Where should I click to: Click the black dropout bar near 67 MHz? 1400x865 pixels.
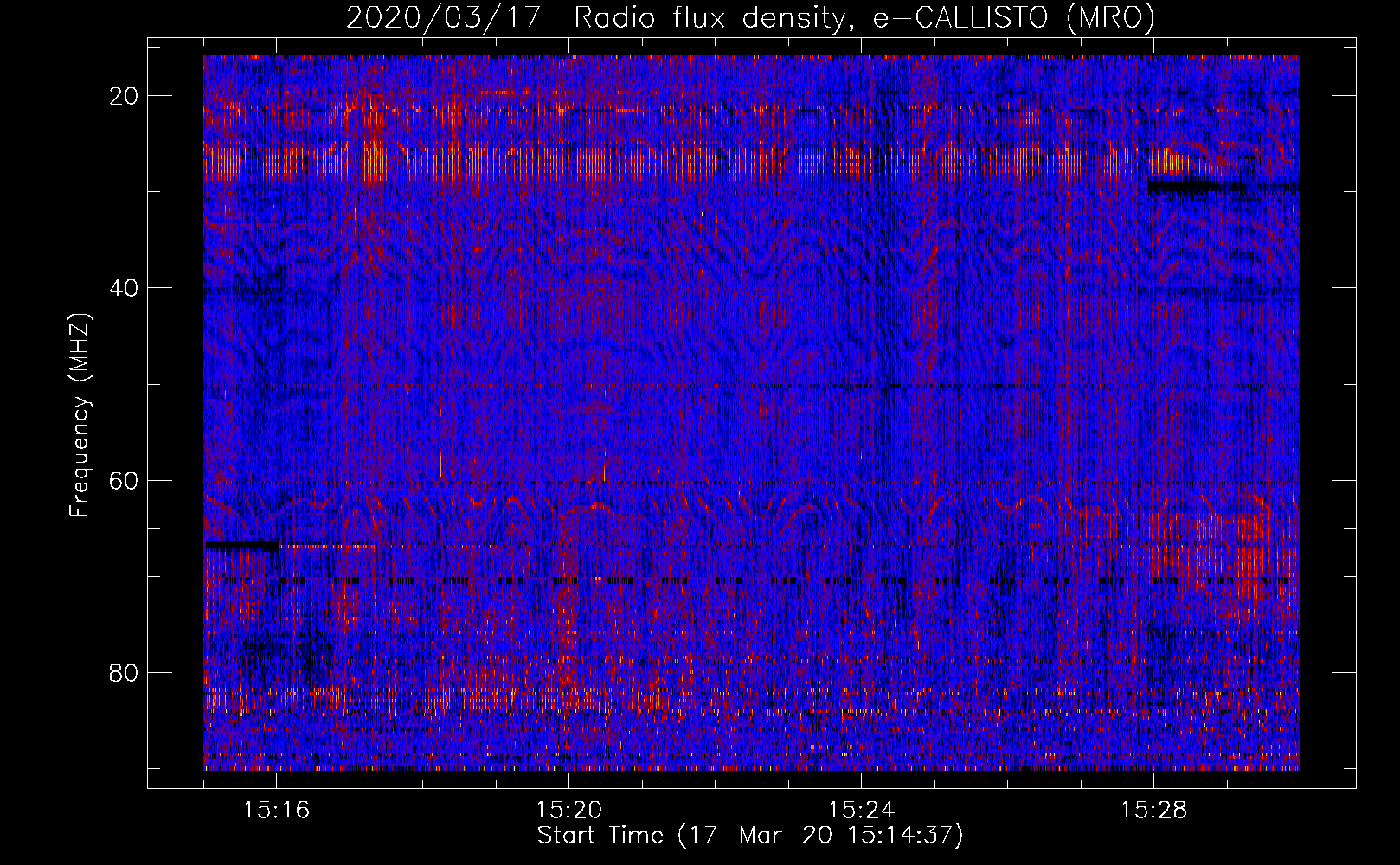tap(241, 546)
